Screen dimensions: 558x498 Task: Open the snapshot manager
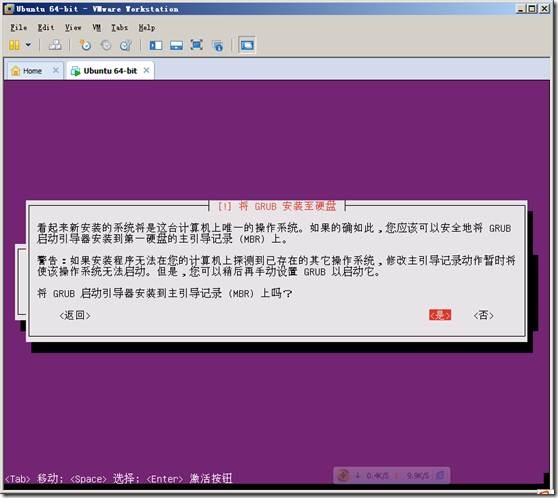tap(126, 45)
